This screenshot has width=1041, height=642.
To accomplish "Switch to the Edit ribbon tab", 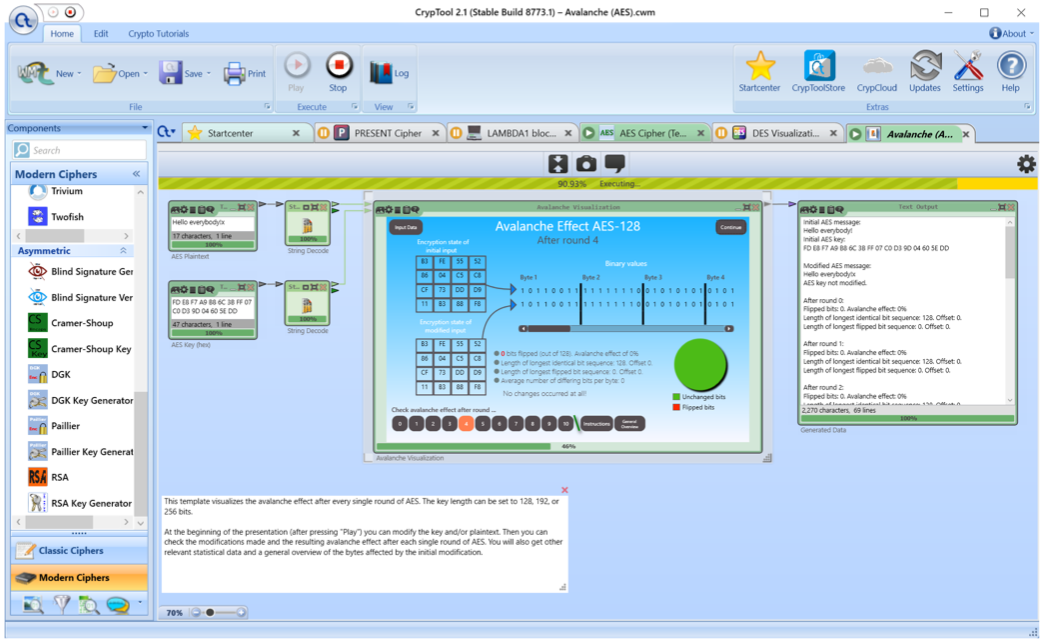I will 101,34.
